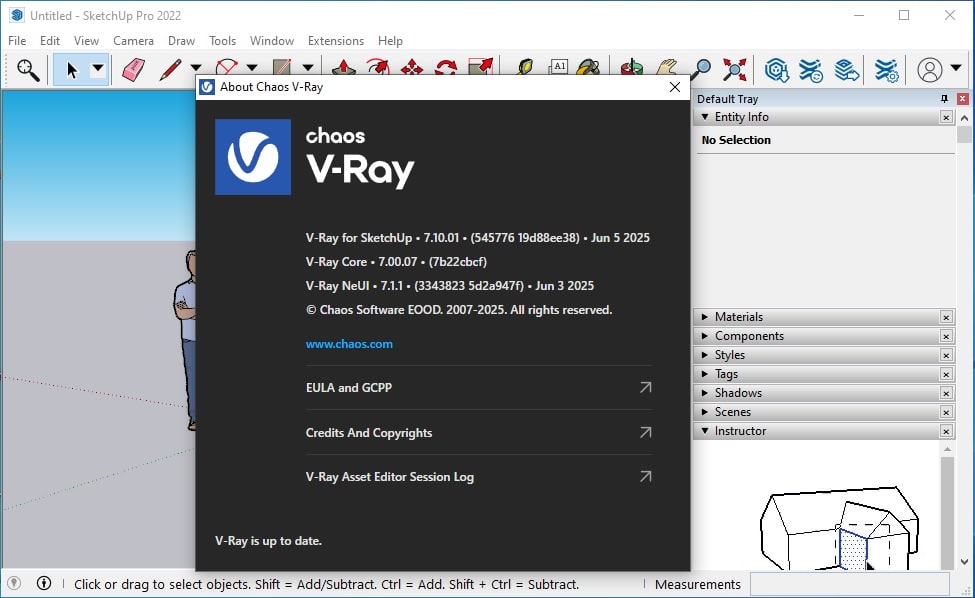Select the Scale tool
Viewport: 975px width, 598px height.
tap(481, 67)
